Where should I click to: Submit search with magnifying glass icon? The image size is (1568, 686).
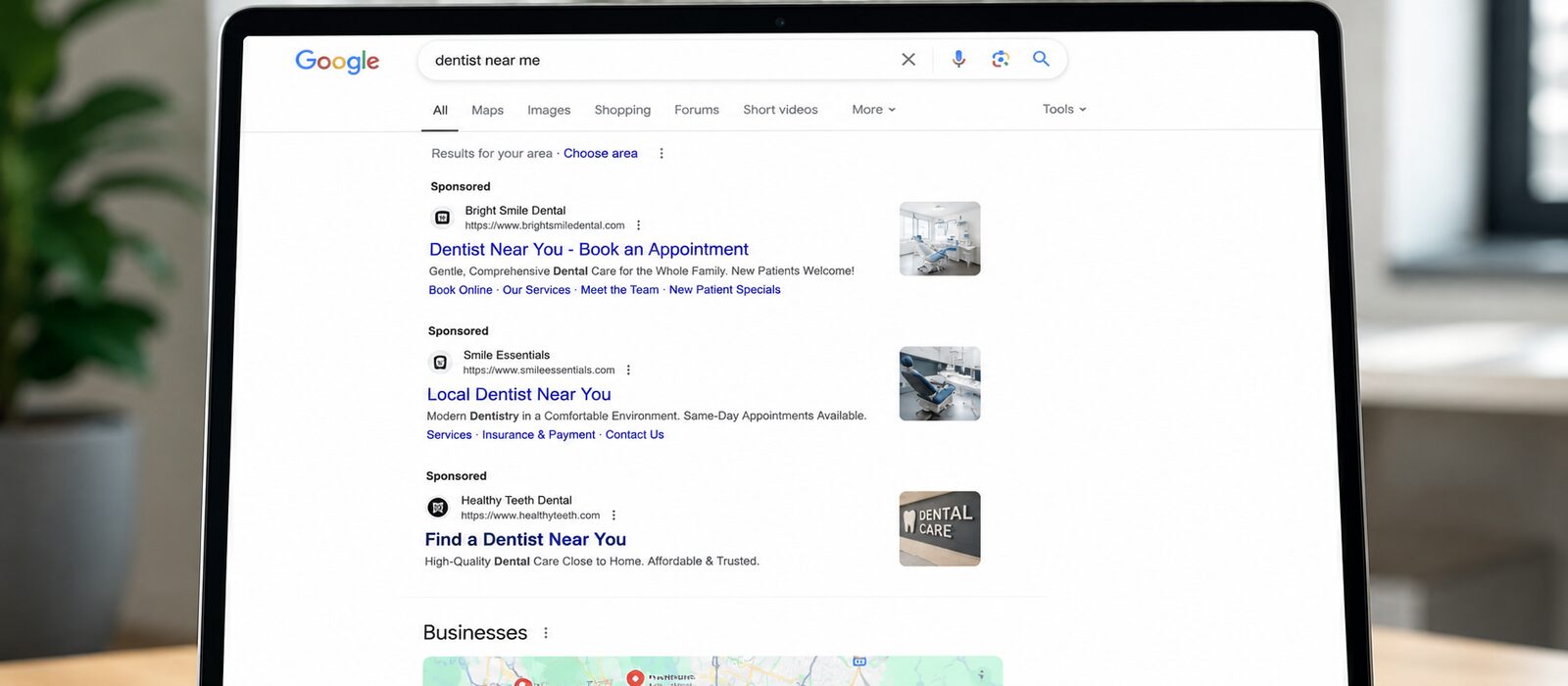coord(1041,59)
